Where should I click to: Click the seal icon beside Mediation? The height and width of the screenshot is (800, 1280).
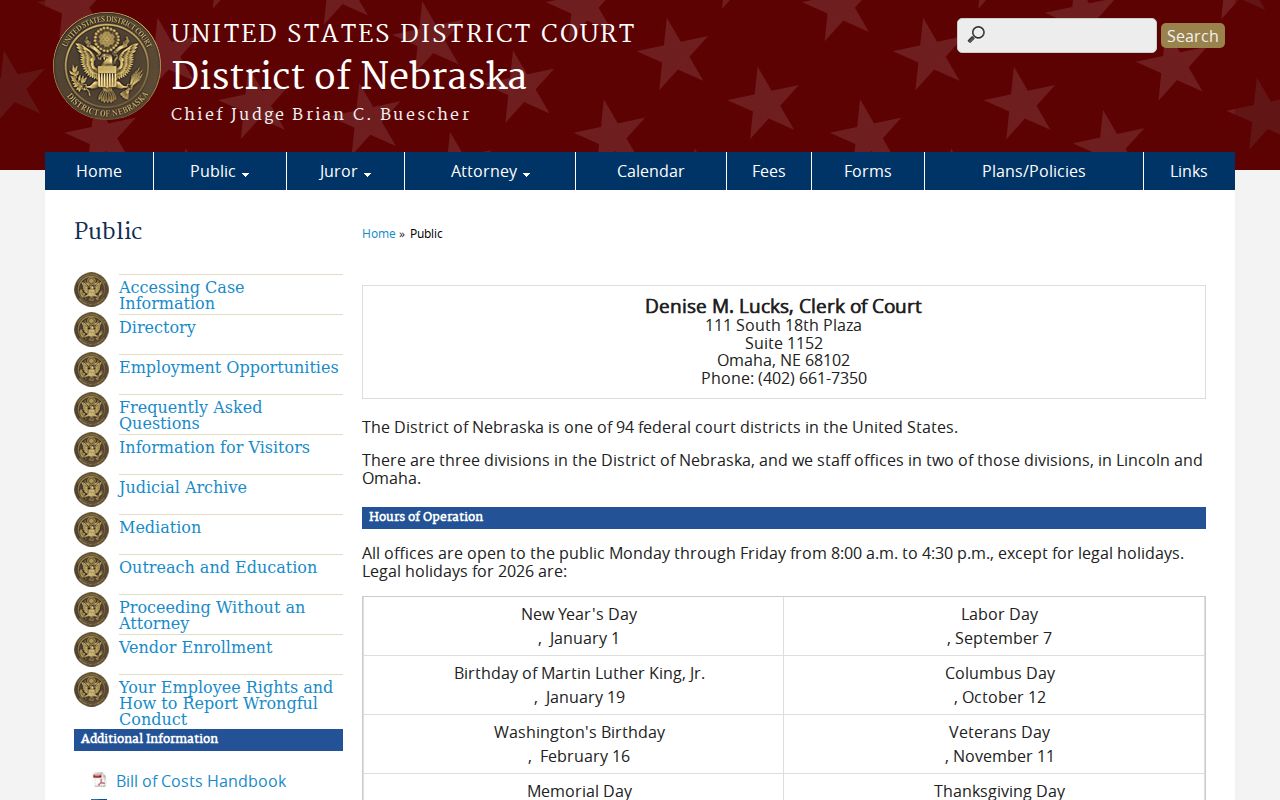(91, 530)
